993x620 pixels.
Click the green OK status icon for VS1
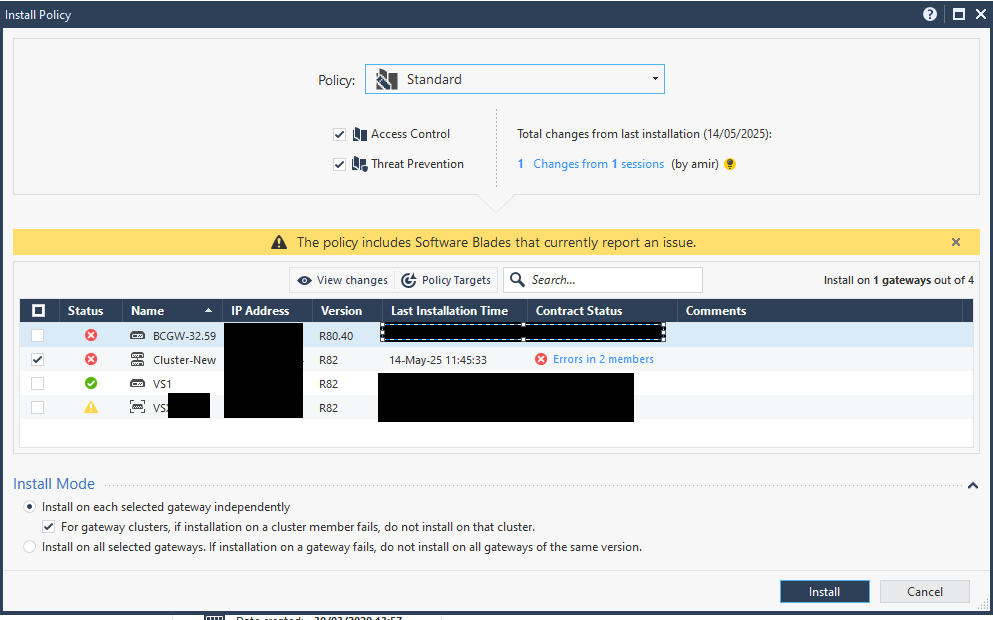(91, 384)
